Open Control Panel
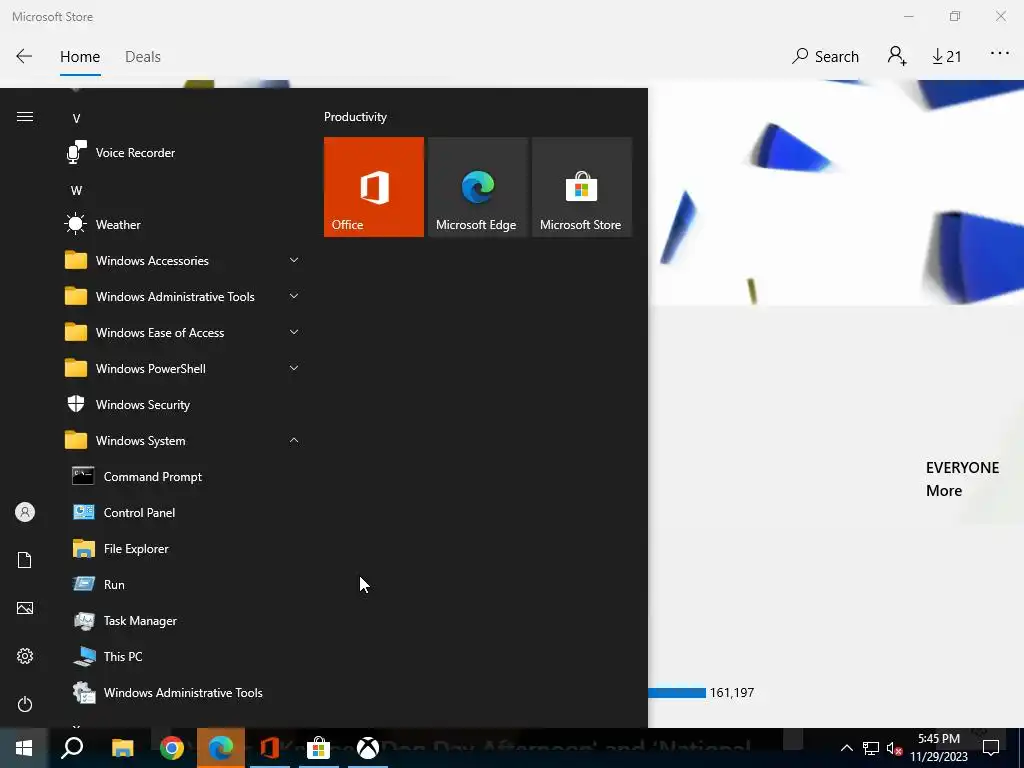This screenshot has width=1024, height=768. (x=183, y=513)
